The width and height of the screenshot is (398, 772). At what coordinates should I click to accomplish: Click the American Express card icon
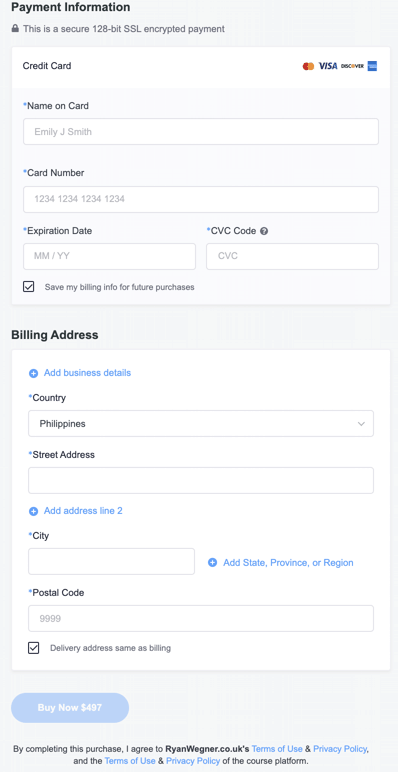[372, 66]
